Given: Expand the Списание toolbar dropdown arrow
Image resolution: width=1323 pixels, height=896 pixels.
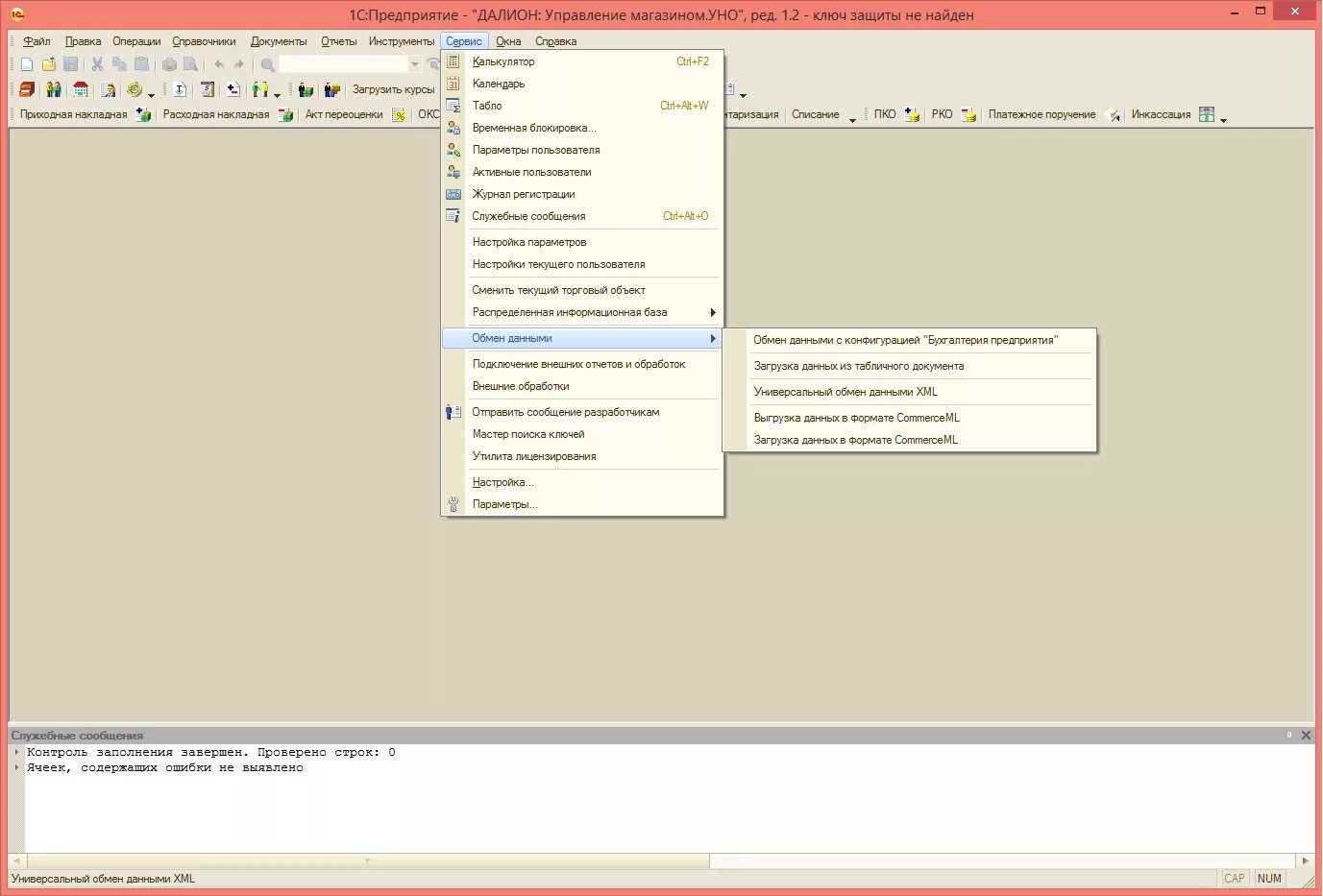Looking at the screenshot, I should click(x=852, y=120).
